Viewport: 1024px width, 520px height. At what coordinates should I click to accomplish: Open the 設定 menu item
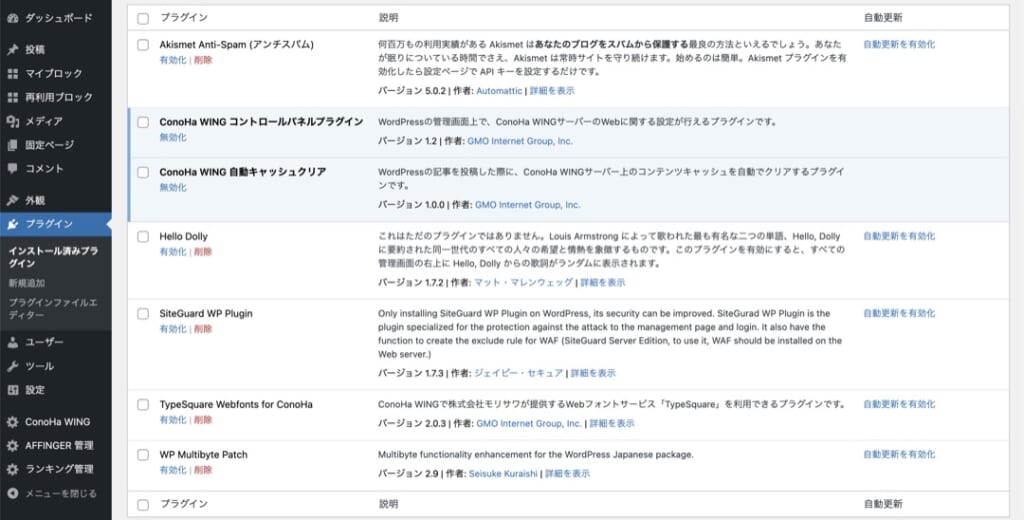tap(56, 390)
